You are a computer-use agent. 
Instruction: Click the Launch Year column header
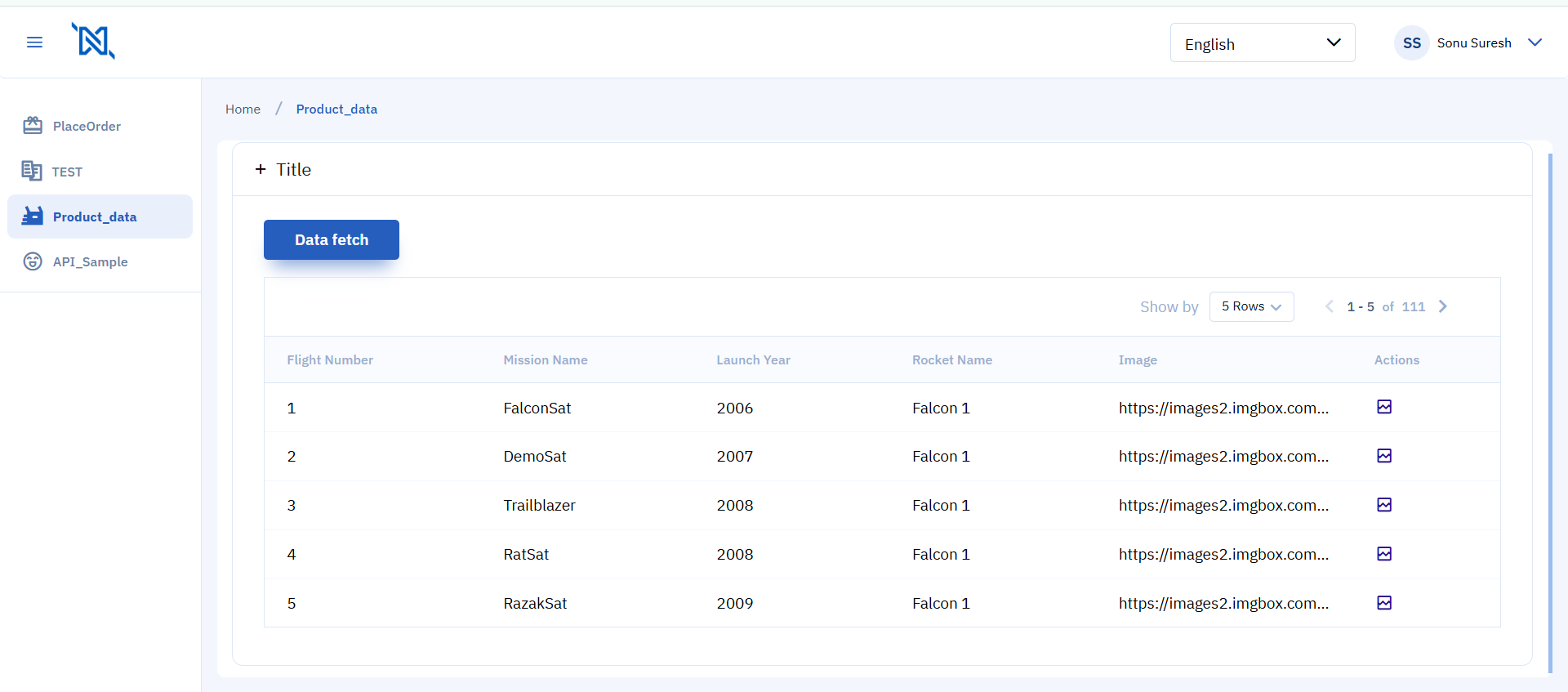[753, 359]
